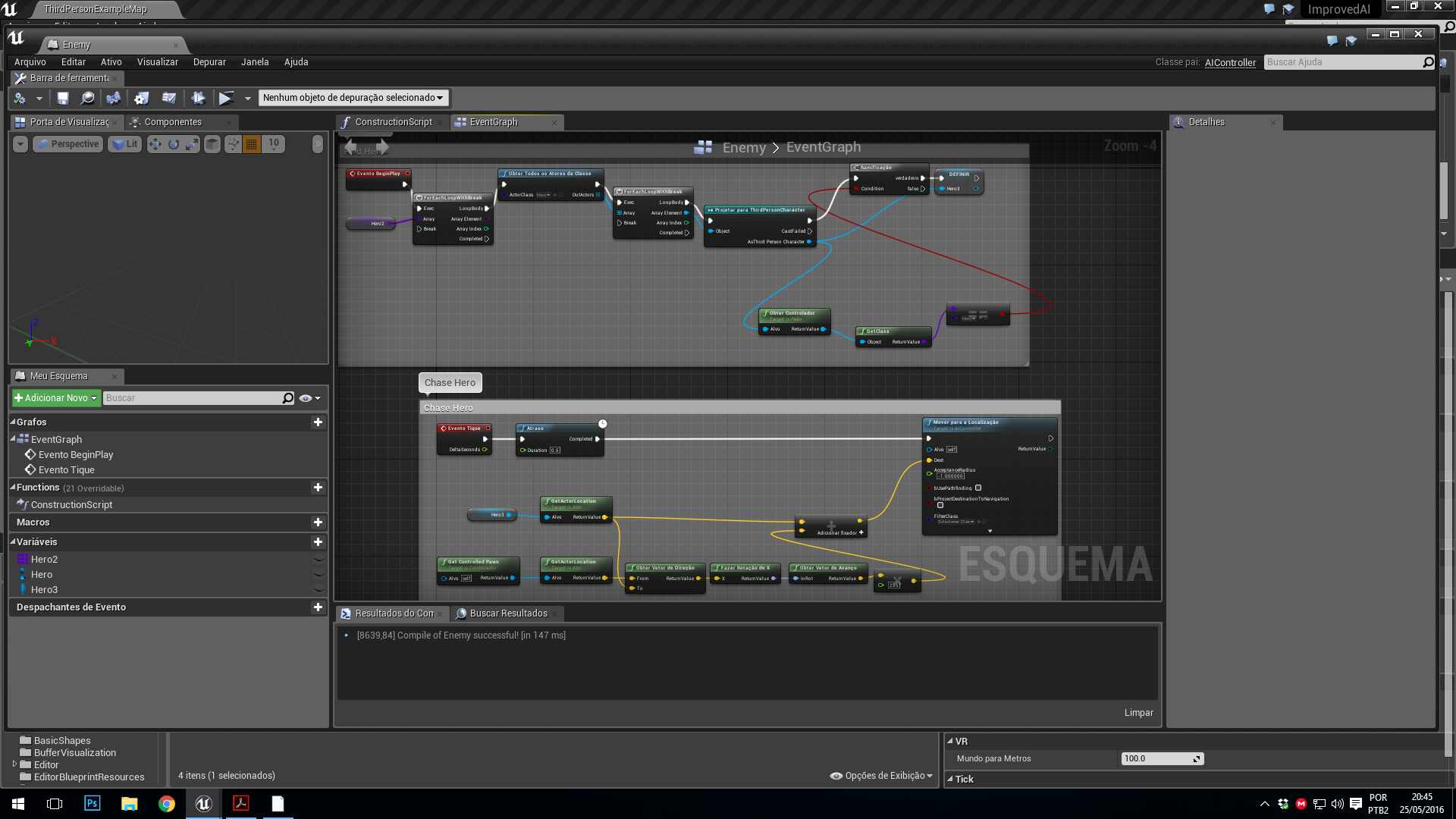Select the scale gizmo in viewport toolbar

click(x=192, y=144)
